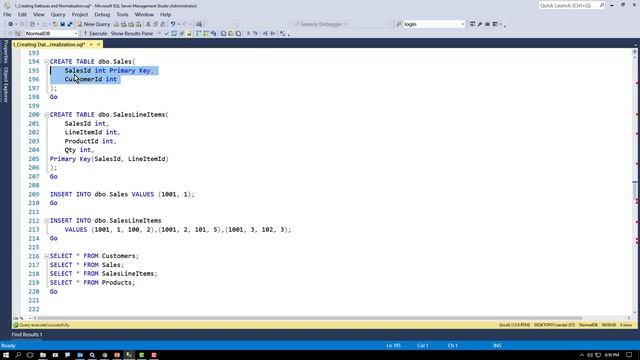Toggle Include Actual Execution Plan icon

pyautogui.click(x=199, y=33)
